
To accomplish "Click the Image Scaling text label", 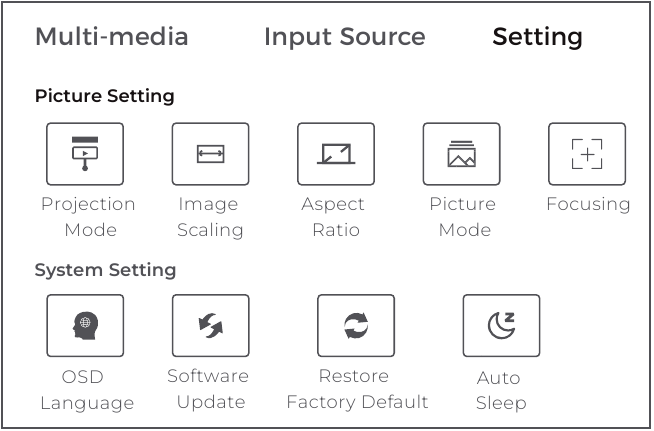I will pyautogui.click(x=210, y=217).
